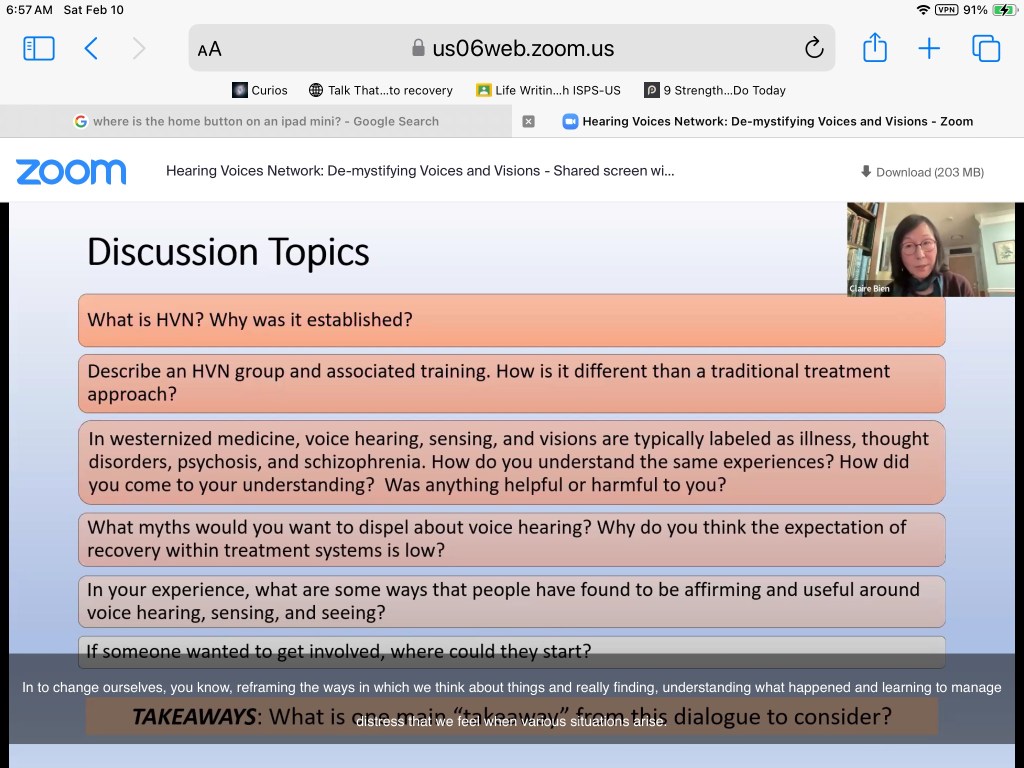Image resolution: width=1024 pixels, height=768 pixels.
Task: Open the Safari sidebar panel
Action: tap(38, 48)
